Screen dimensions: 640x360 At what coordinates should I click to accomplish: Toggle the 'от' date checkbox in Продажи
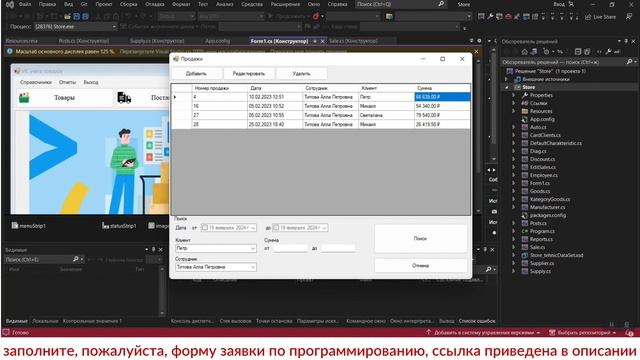click(x=205, y=227)
